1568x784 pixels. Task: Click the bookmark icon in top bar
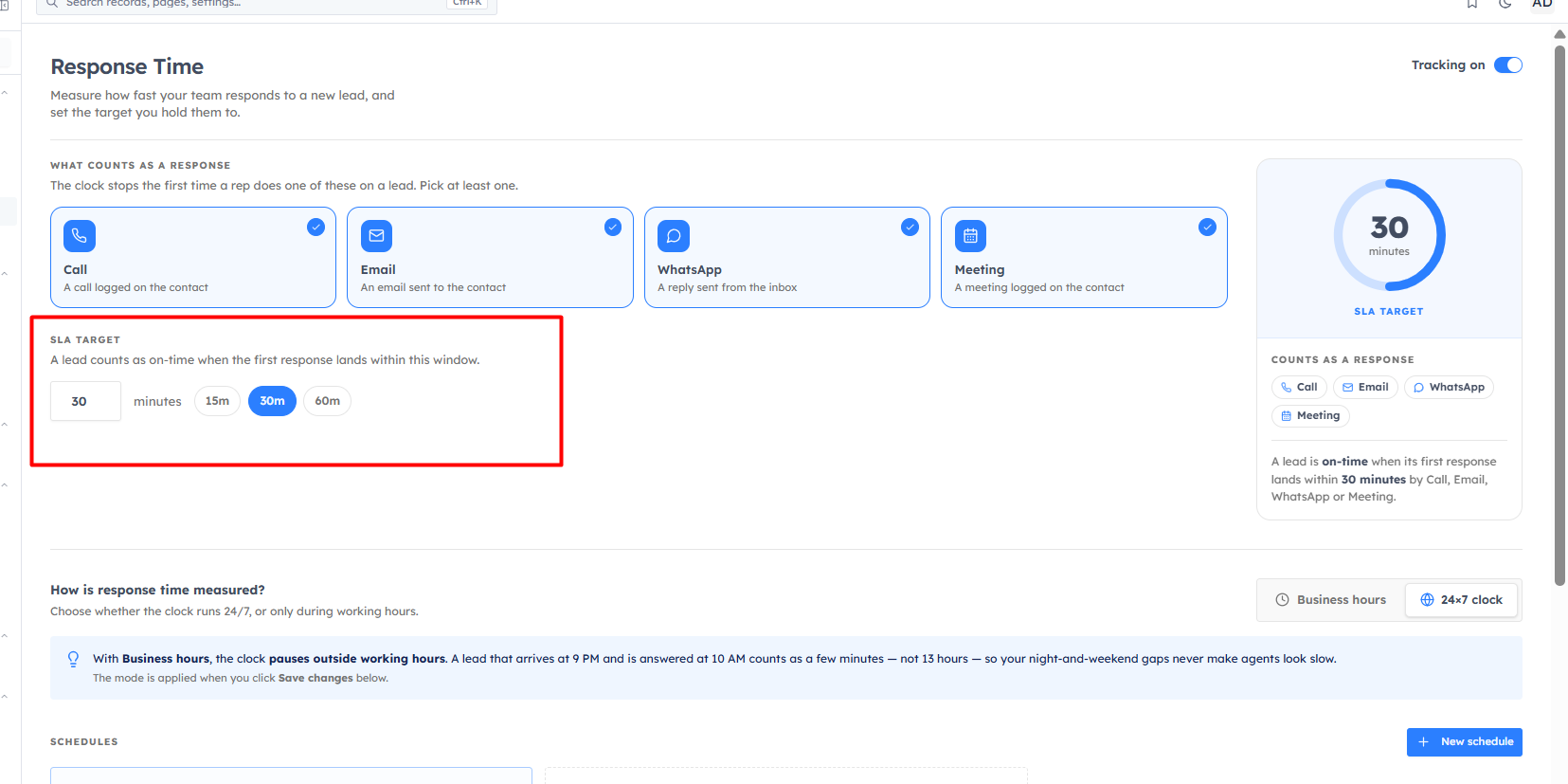tap(1472, 4)
